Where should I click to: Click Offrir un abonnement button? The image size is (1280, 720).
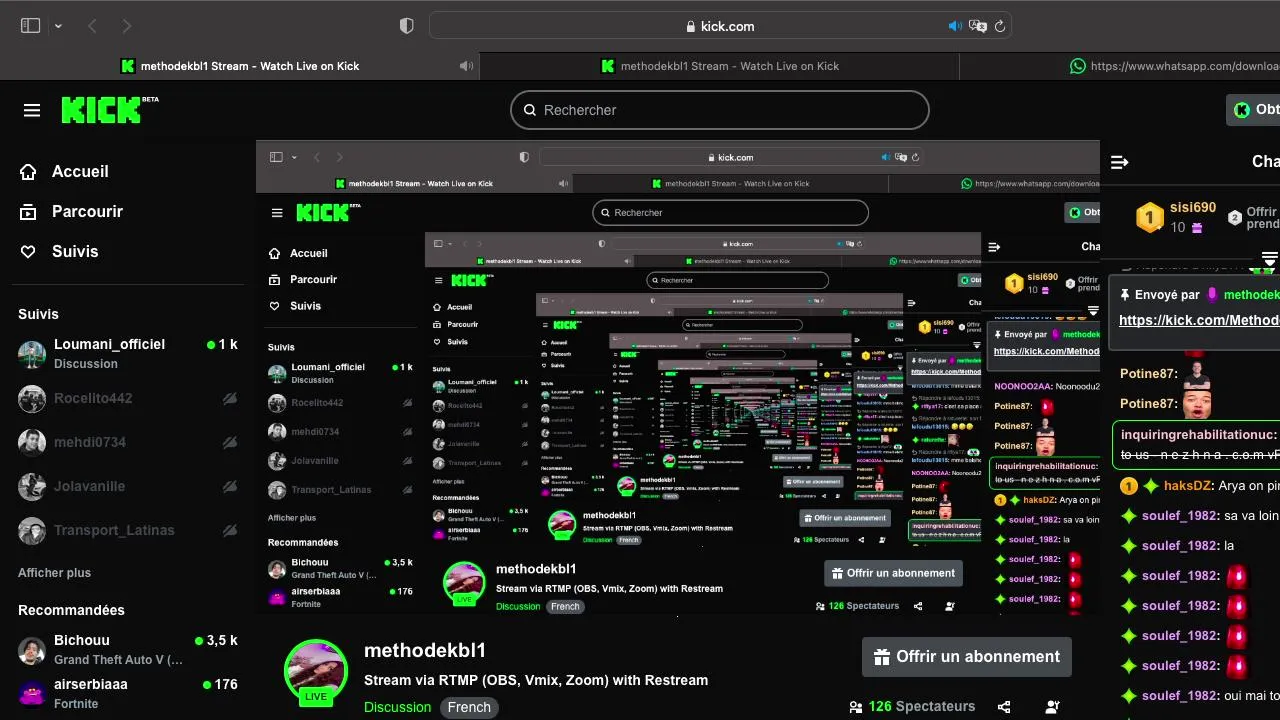(x=966, y=657)
